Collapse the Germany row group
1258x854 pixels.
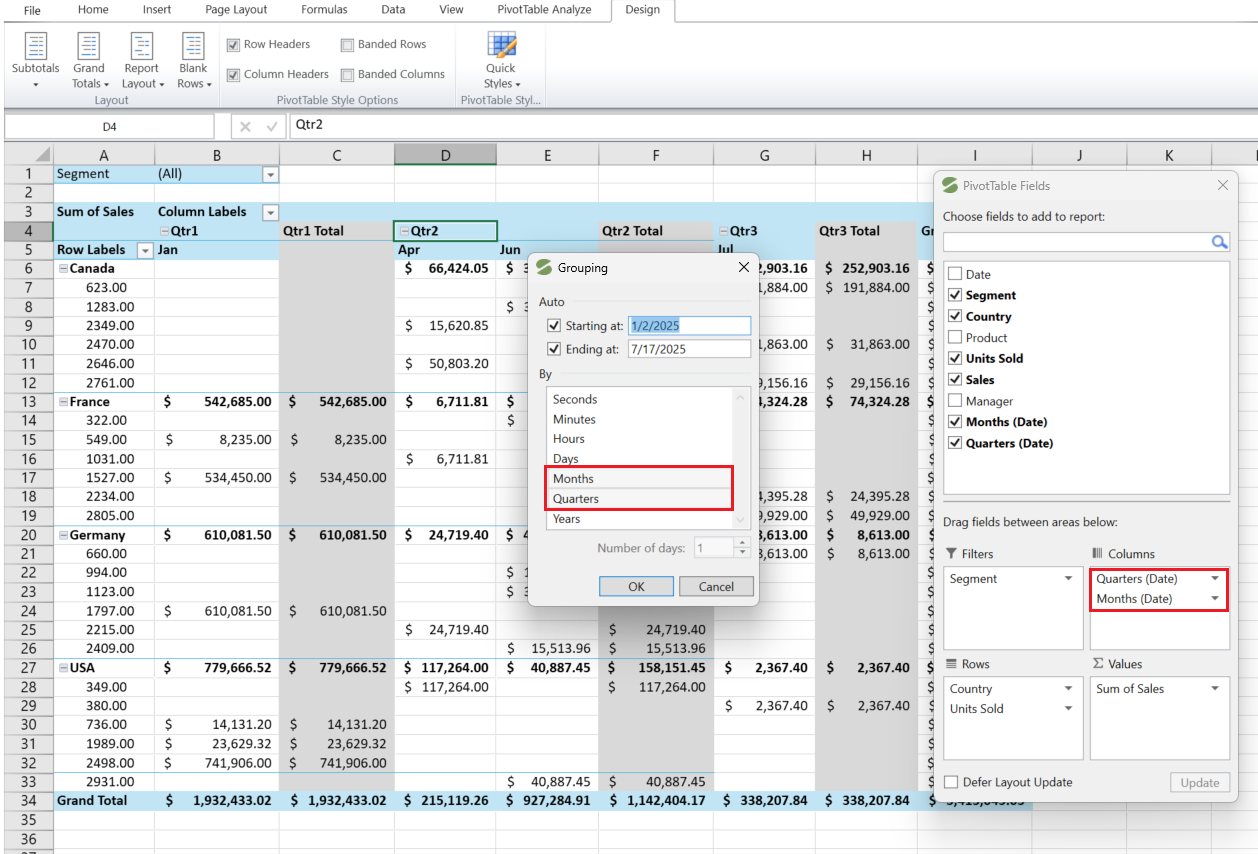point(63,535)
